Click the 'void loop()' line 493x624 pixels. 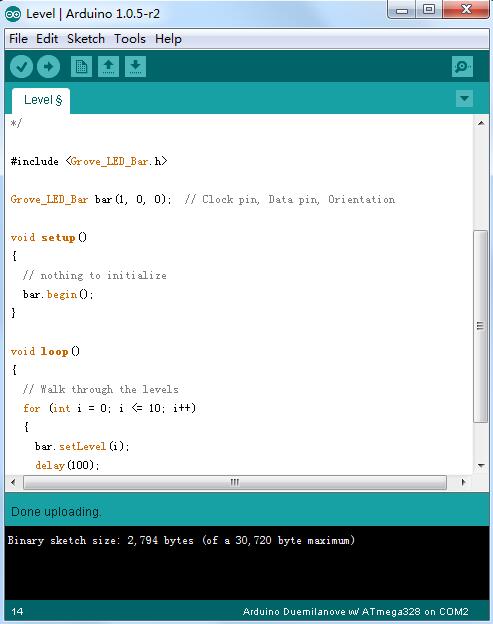(x=45, y=351)
